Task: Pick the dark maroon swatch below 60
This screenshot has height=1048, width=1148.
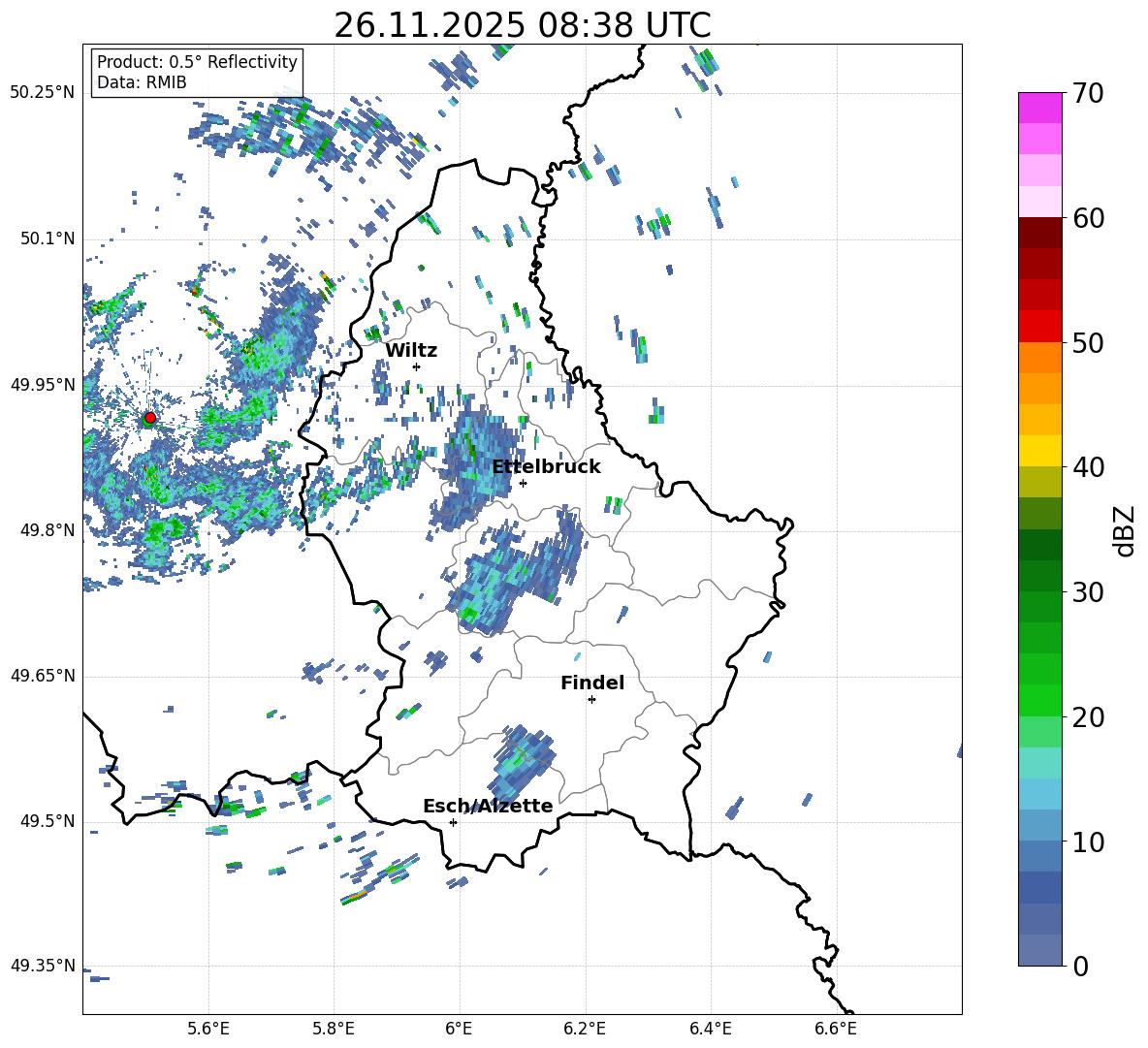Action: click(x=1040, y=233)
